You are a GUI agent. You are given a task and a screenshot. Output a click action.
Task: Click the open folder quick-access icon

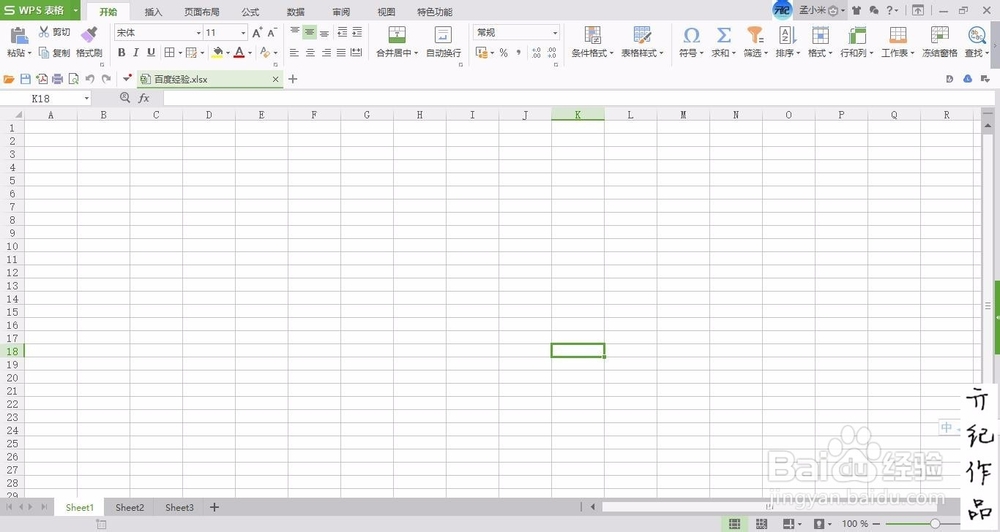9,79
